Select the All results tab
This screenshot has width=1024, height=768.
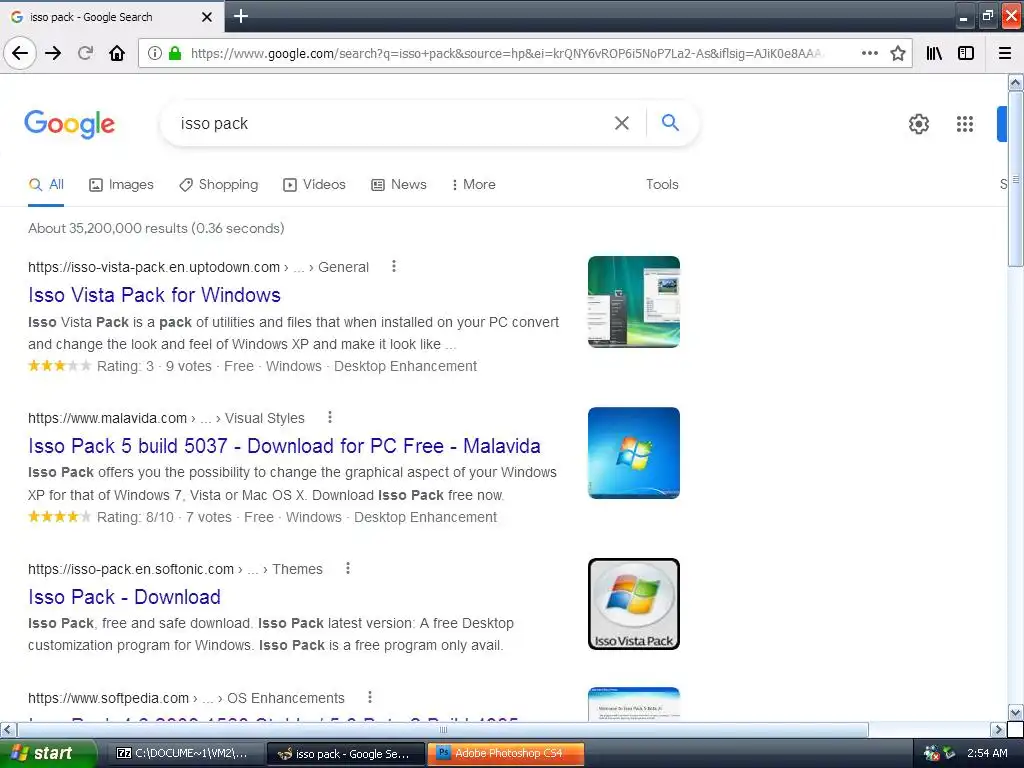[46, 185]
